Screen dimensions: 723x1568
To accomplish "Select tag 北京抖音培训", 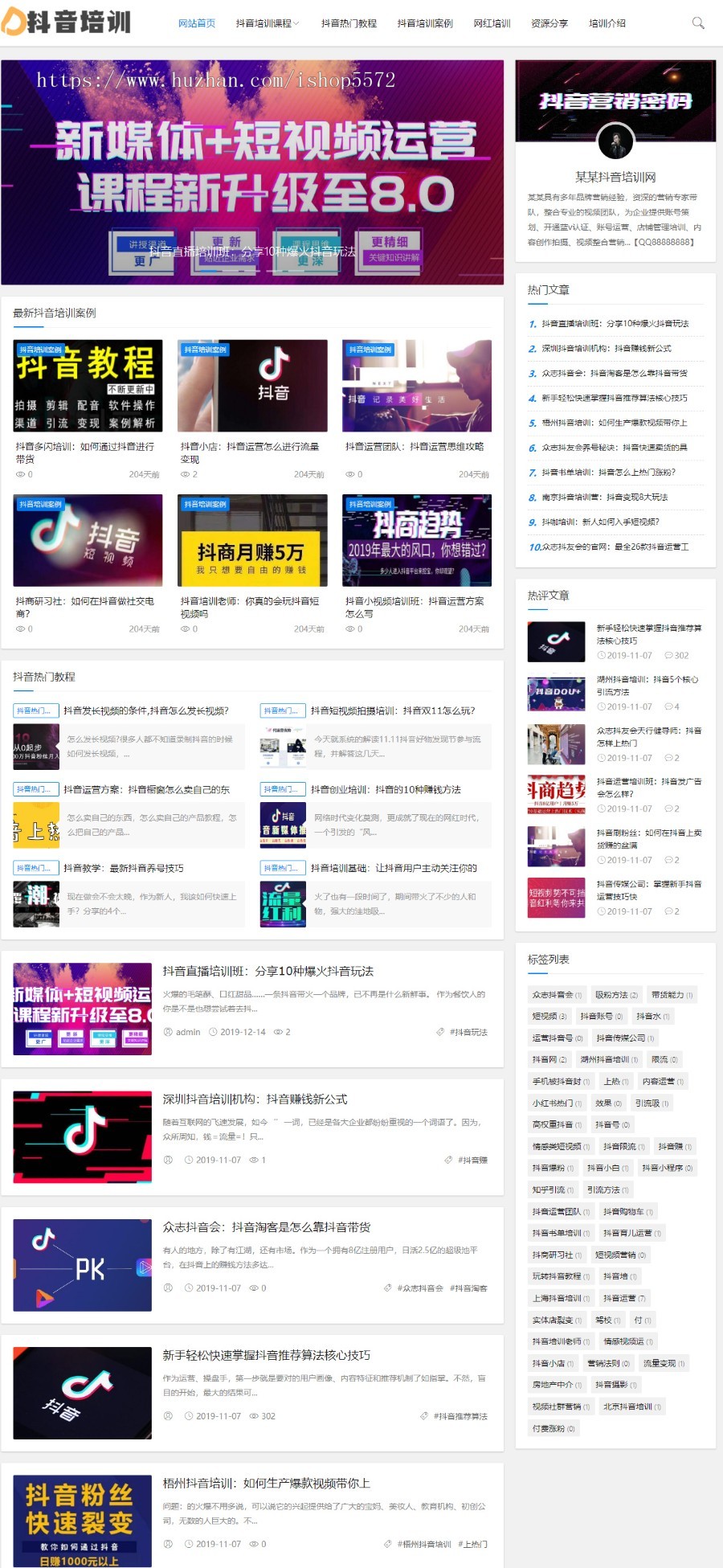I will 632,1406.
